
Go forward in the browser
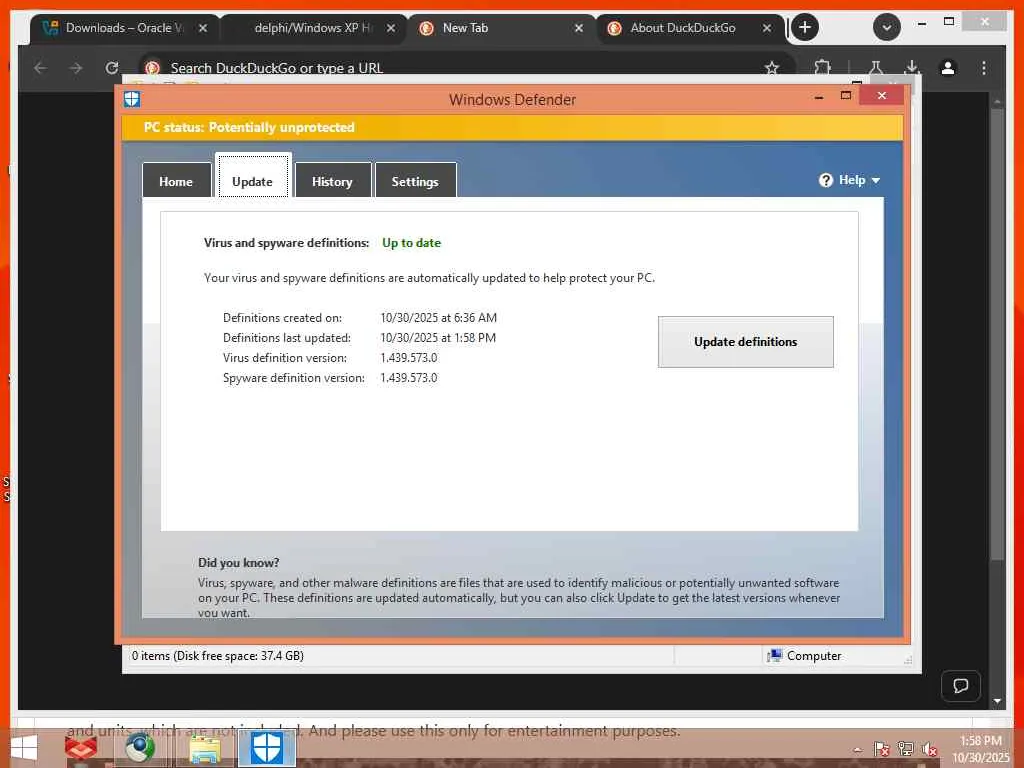click(x=76, y=68)
